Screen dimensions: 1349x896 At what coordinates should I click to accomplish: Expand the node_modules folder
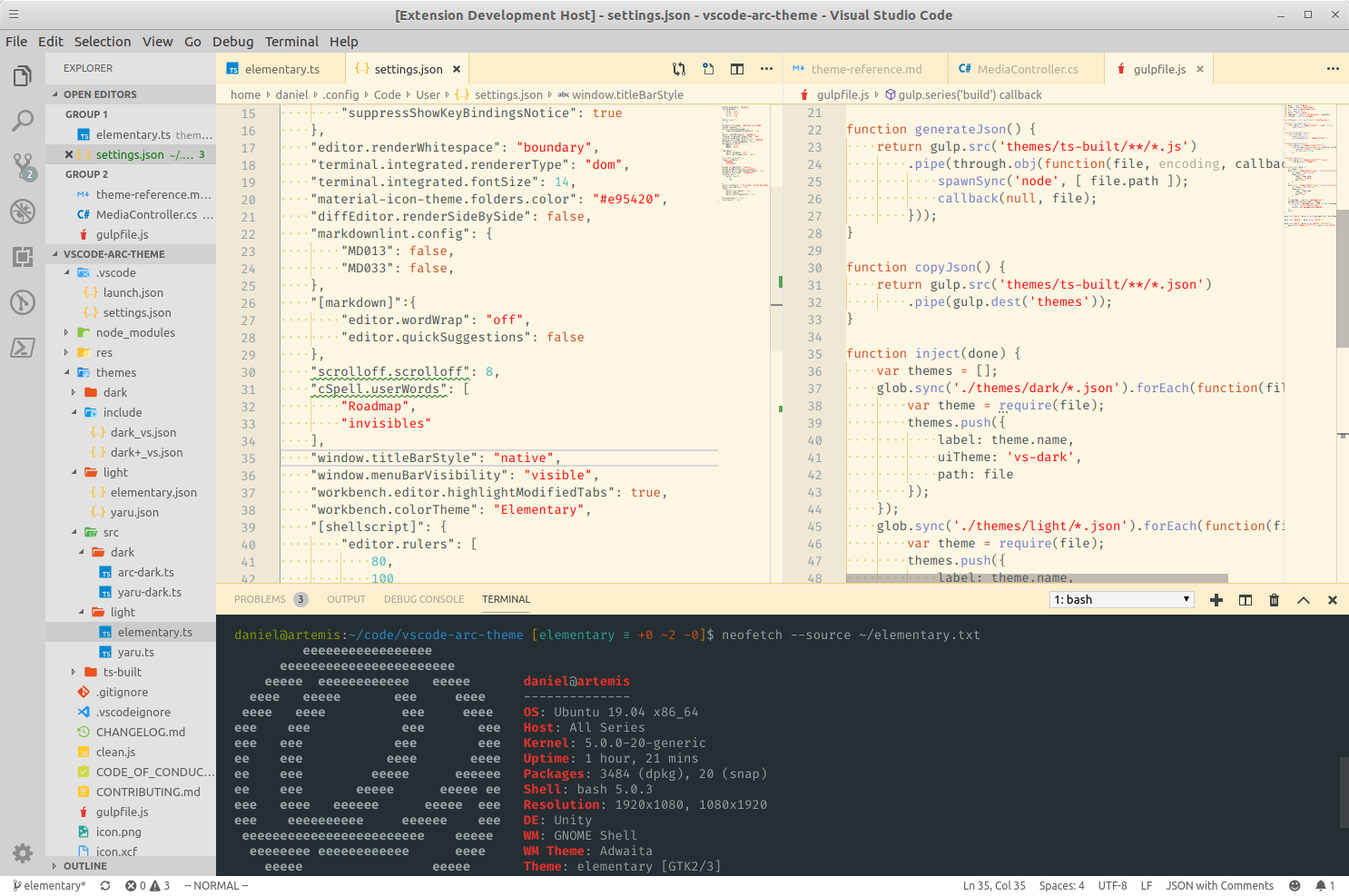click(x=135, y=332)
